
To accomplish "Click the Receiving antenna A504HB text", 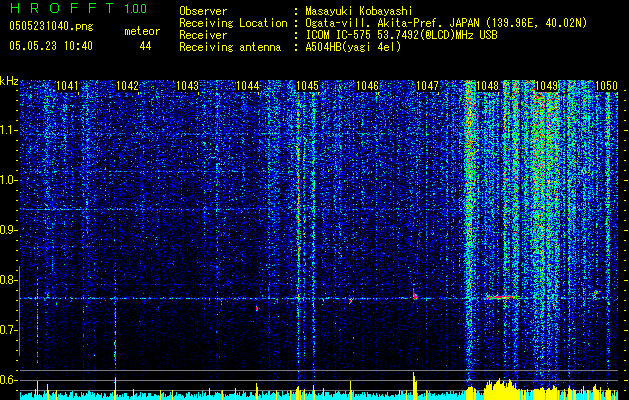I will (290, 47).
